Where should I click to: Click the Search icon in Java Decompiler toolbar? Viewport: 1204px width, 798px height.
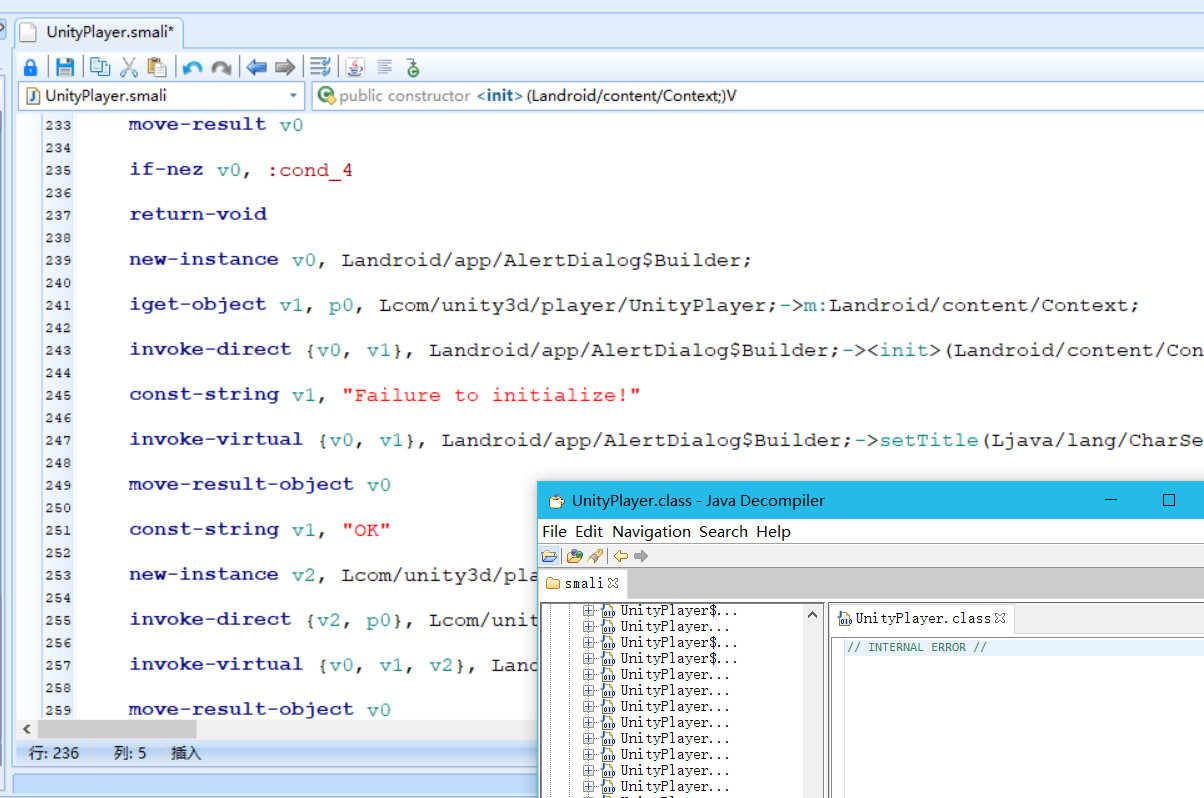point(595,556)
